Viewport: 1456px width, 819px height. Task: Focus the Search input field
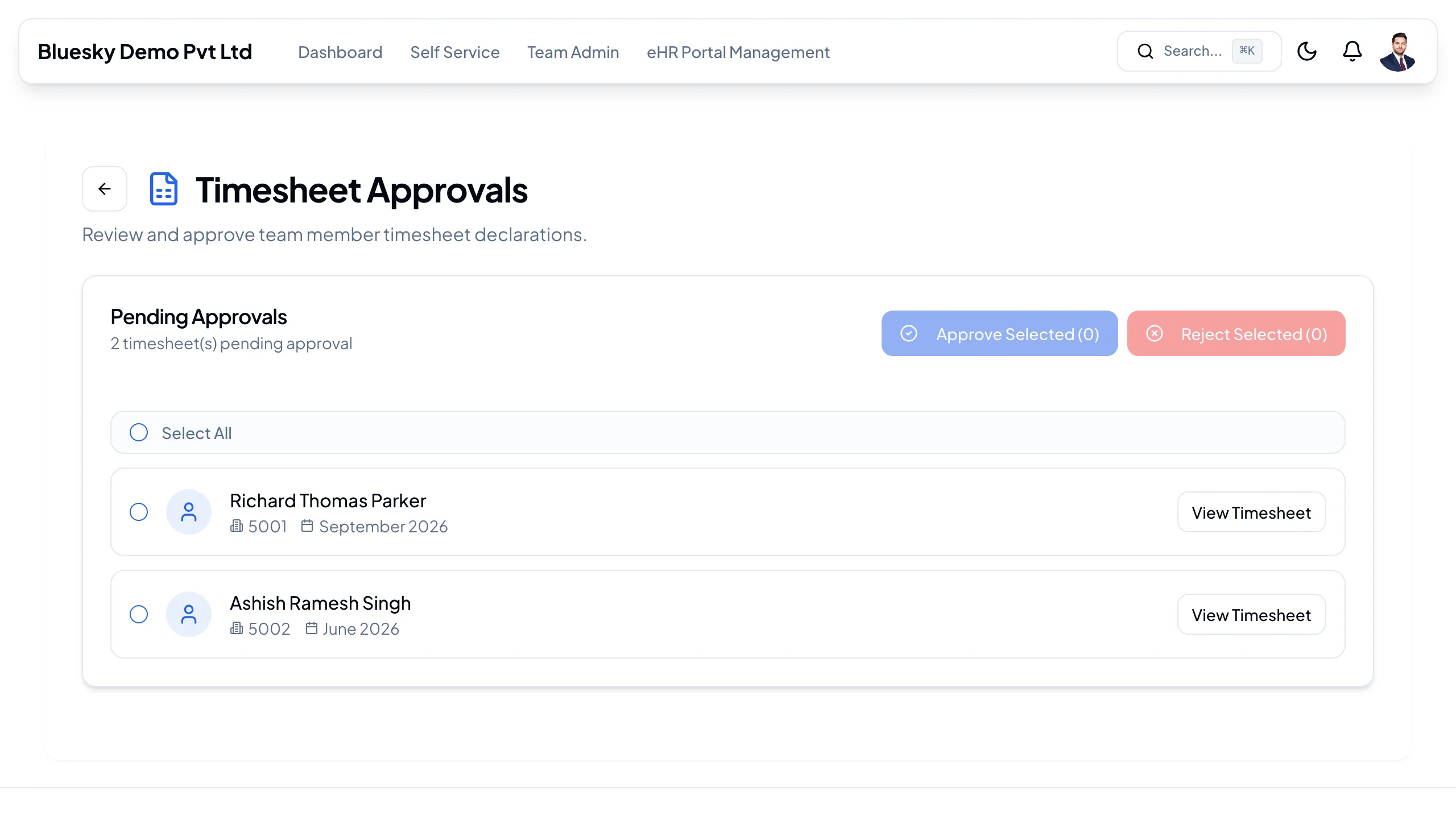[1199, 51]
